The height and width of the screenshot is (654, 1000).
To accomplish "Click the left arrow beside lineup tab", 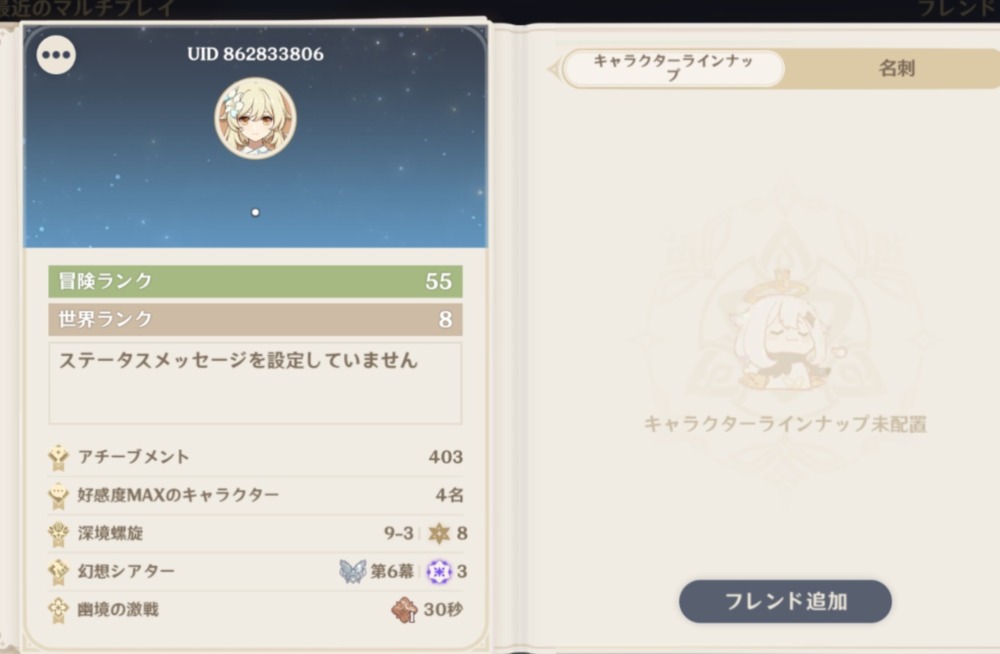I will tap(554, 69).
